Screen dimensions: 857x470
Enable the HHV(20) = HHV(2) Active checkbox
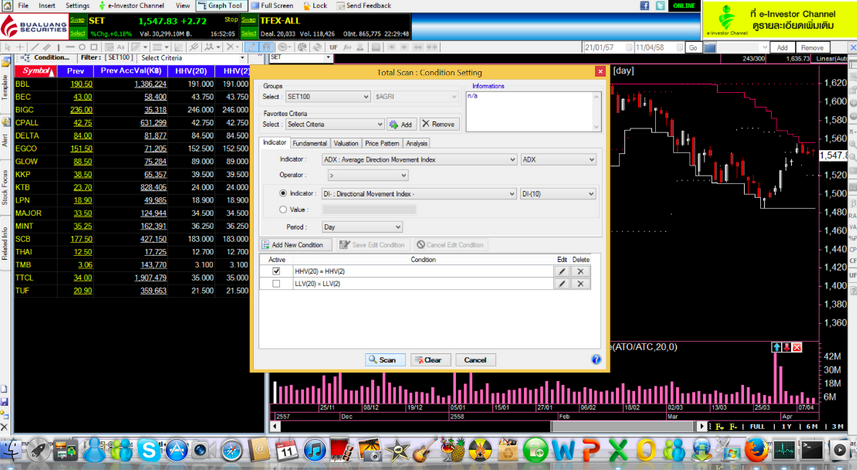[276, 271]
